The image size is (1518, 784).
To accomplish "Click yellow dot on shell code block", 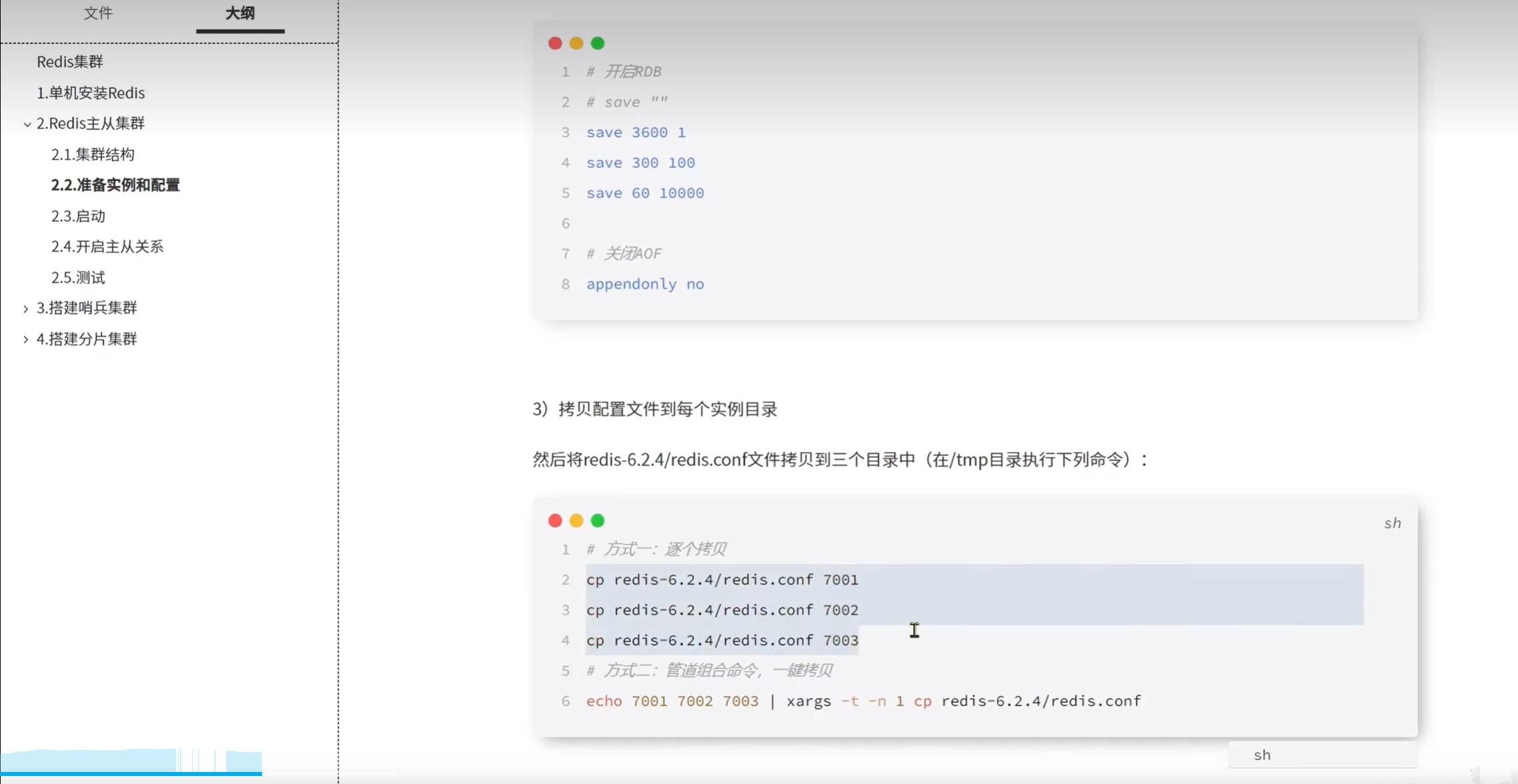I will coord(576,521).
